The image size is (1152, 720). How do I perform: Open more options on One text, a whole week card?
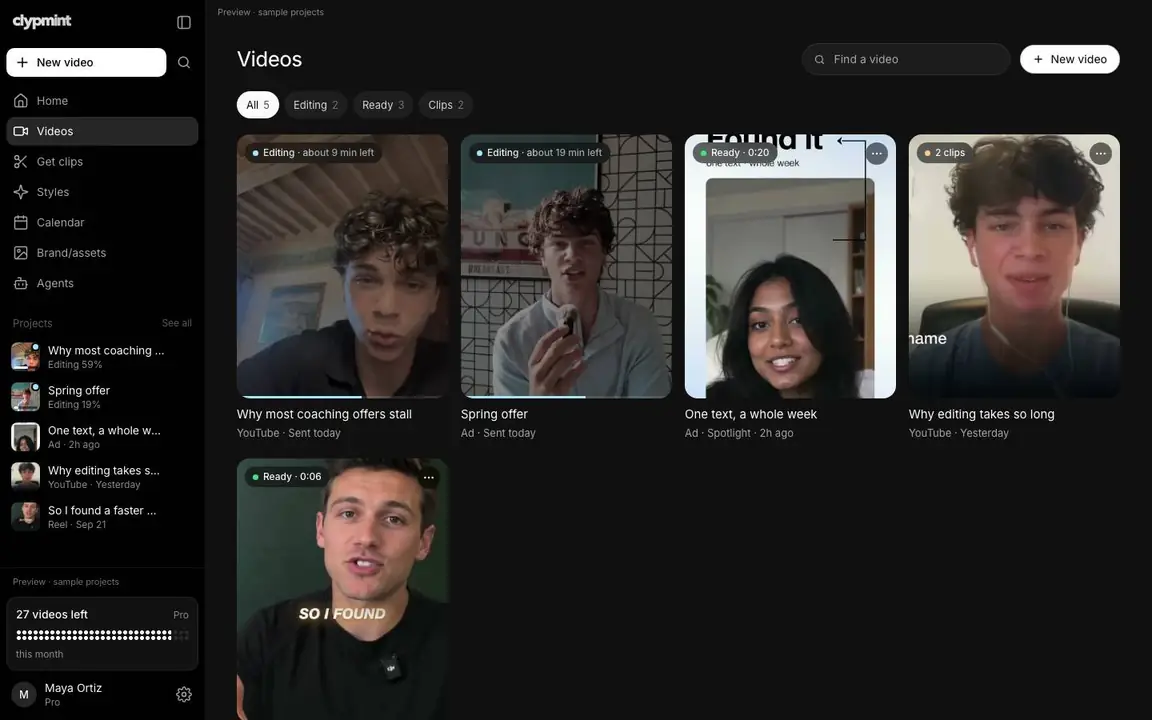(876, 154)
